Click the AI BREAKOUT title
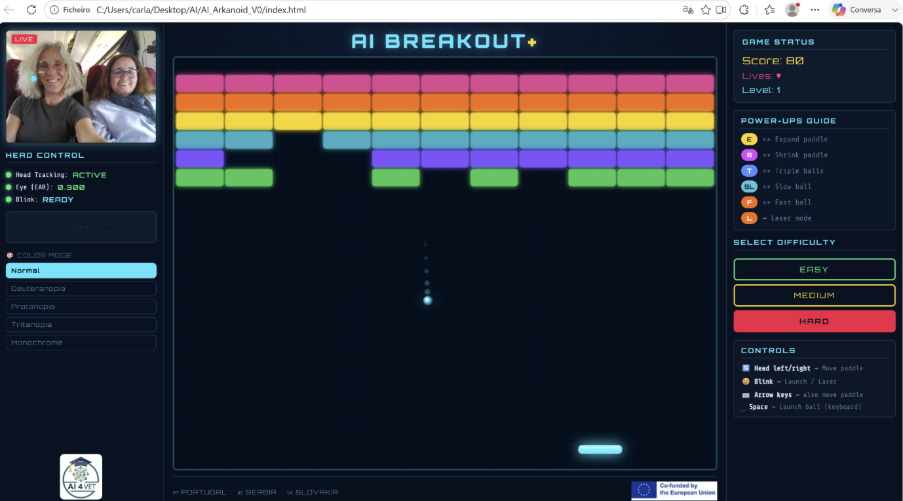This screenshot has height=501, width=903. coord(444,41)
